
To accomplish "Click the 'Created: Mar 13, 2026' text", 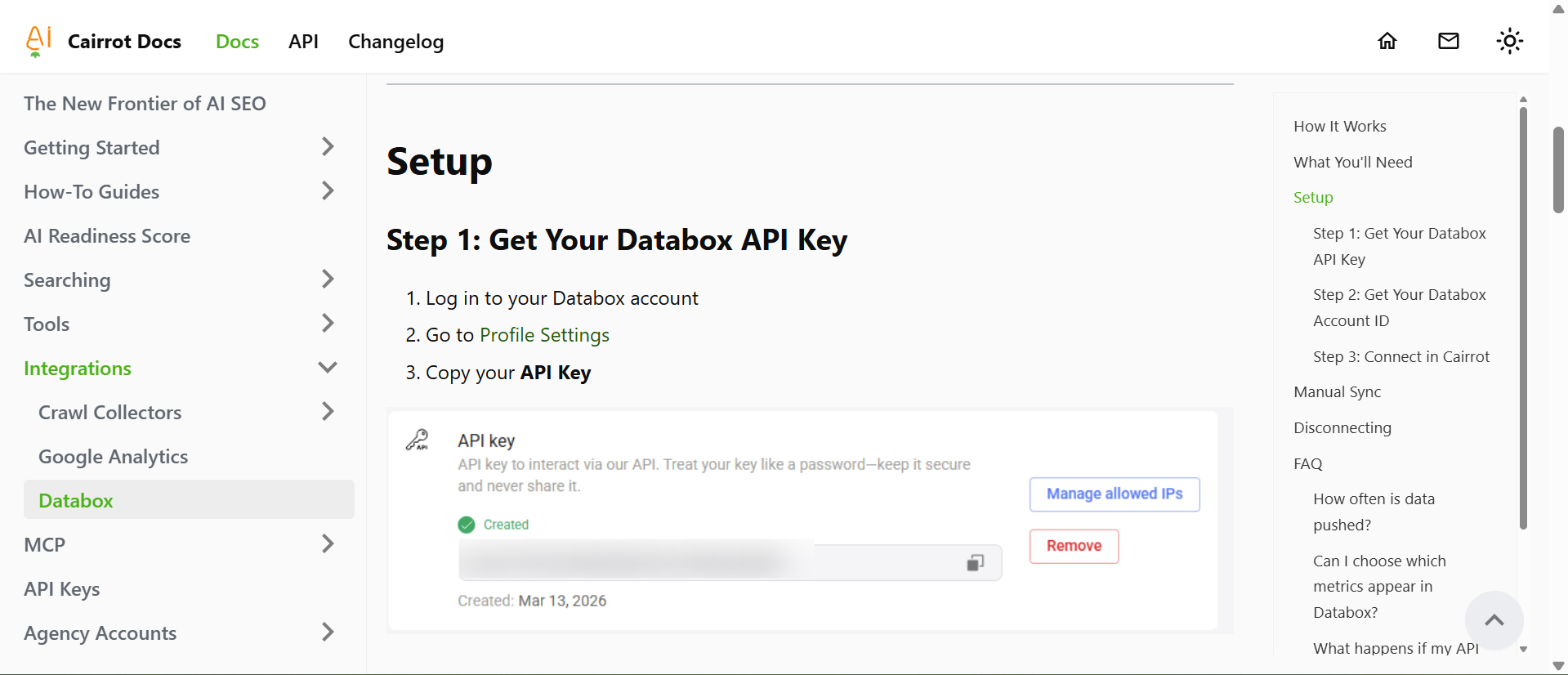I will point(532,601).
